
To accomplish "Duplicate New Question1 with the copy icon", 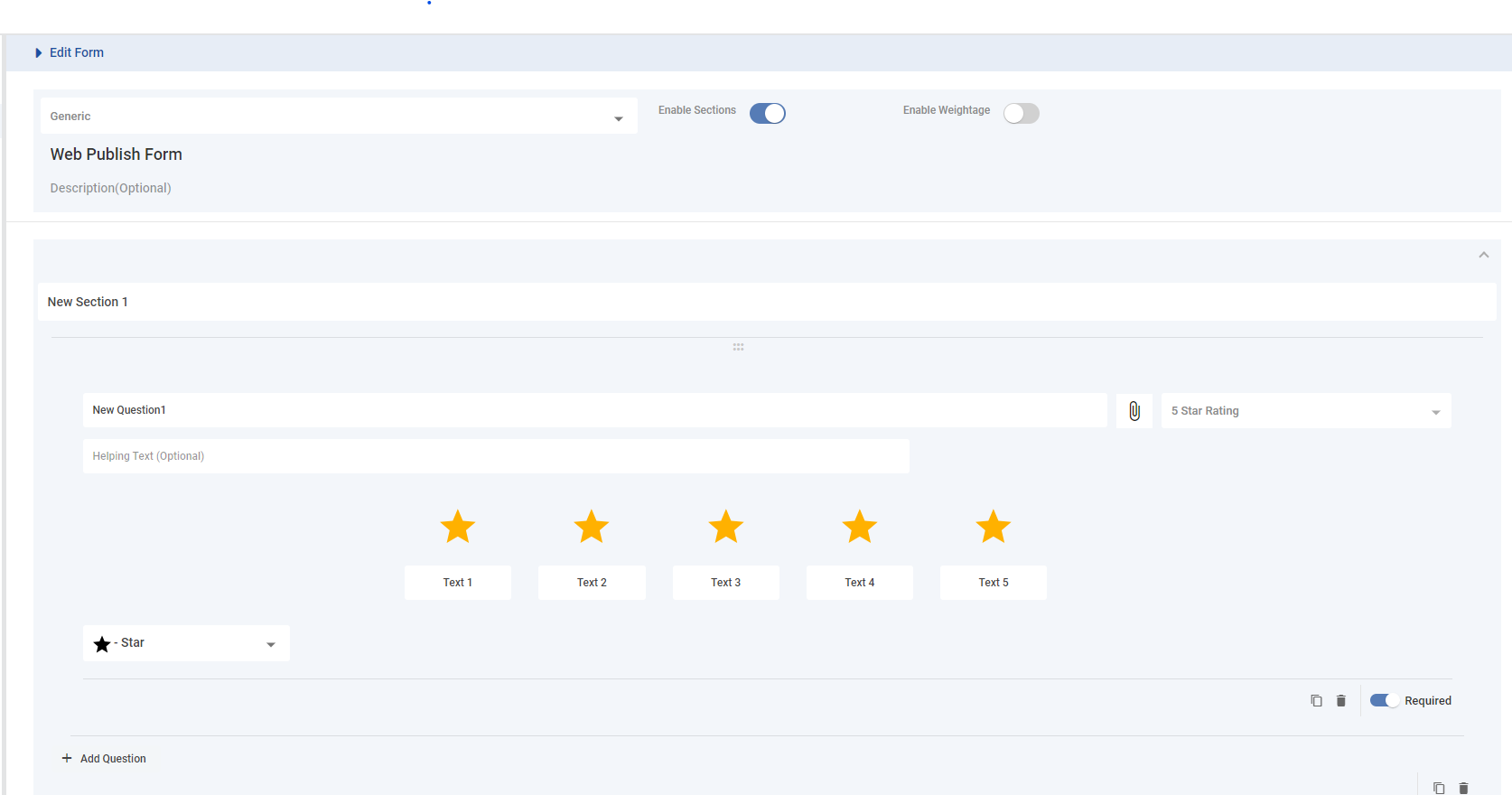I will 1316,701.
